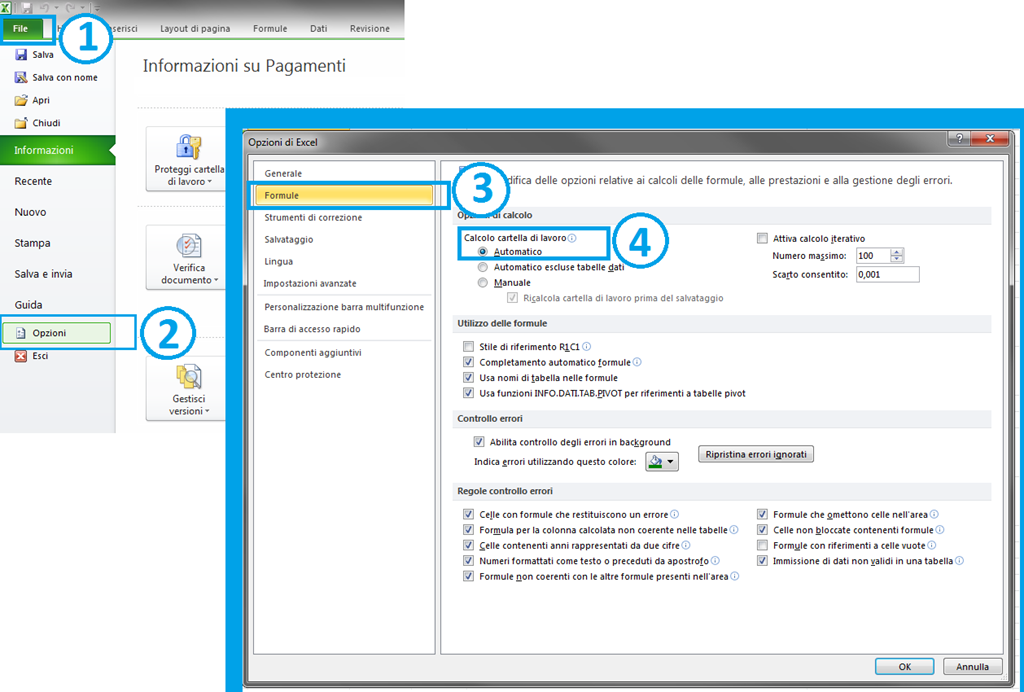Click the Salva disk icon
1024x692 pixels.
pos(21,55)
